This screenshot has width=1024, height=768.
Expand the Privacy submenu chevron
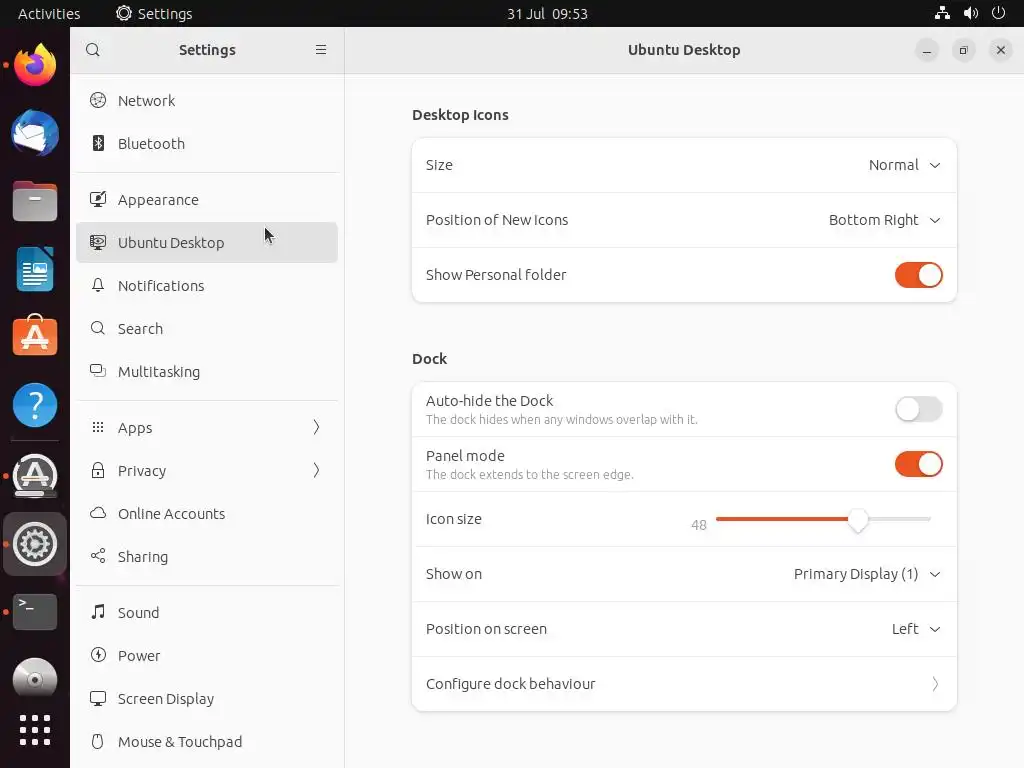(x=316, y=470)
